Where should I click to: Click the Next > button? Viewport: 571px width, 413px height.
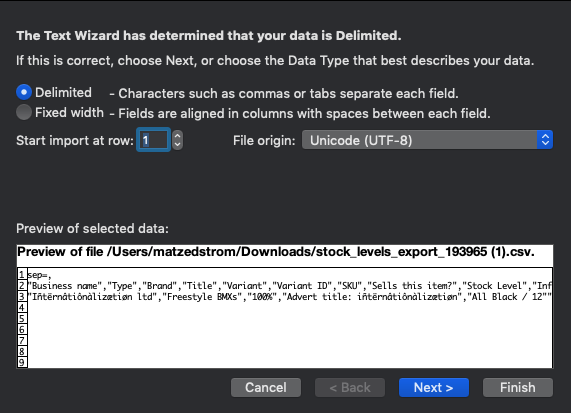(434, 388)
